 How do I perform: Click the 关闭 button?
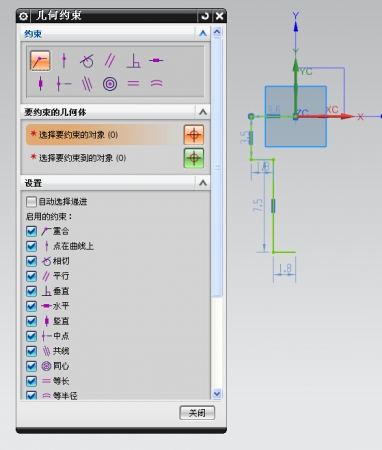[x=197, y=413]
